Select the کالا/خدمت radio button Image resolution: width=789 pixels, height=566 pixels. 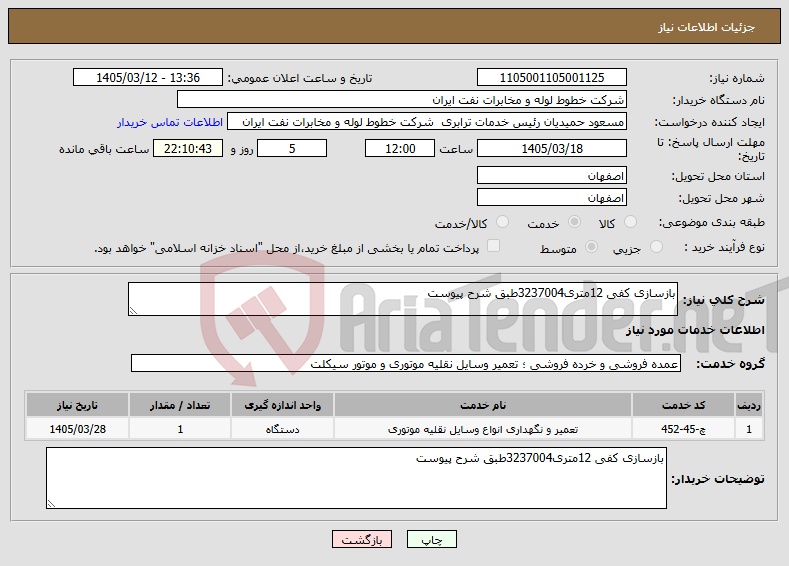point(502,222)
